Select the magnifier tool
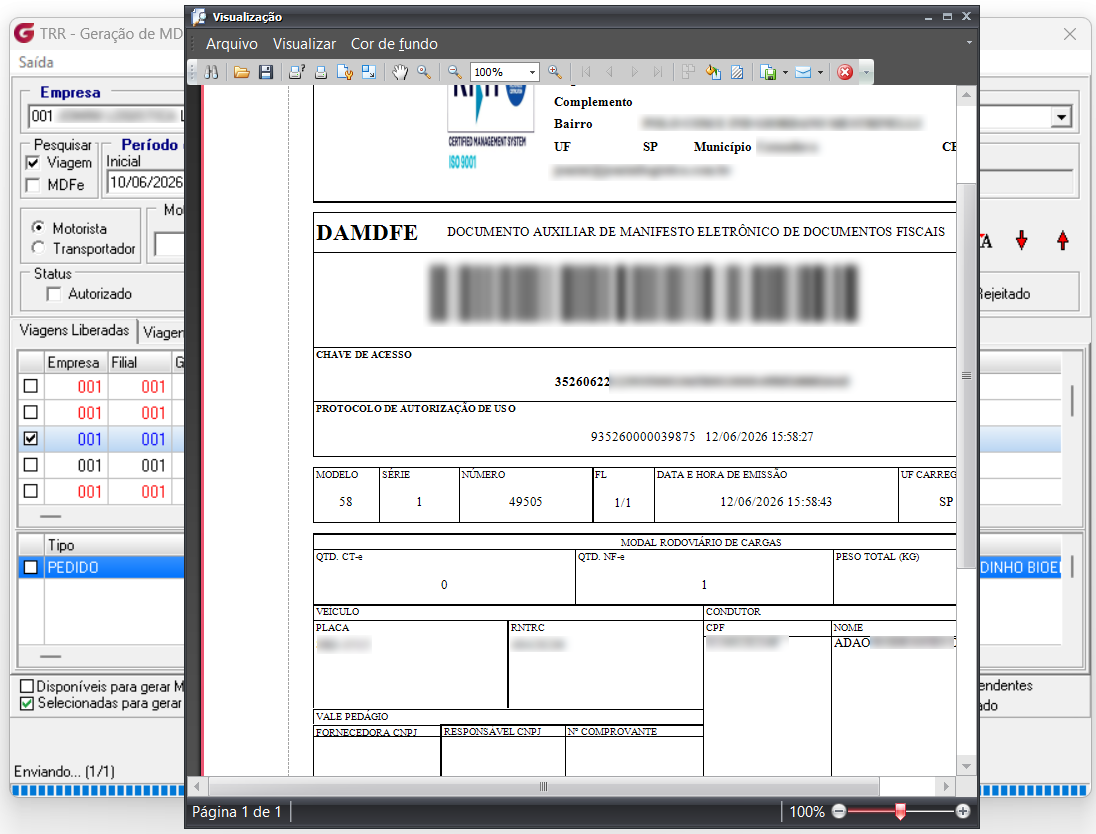 (x=424, y=72)
